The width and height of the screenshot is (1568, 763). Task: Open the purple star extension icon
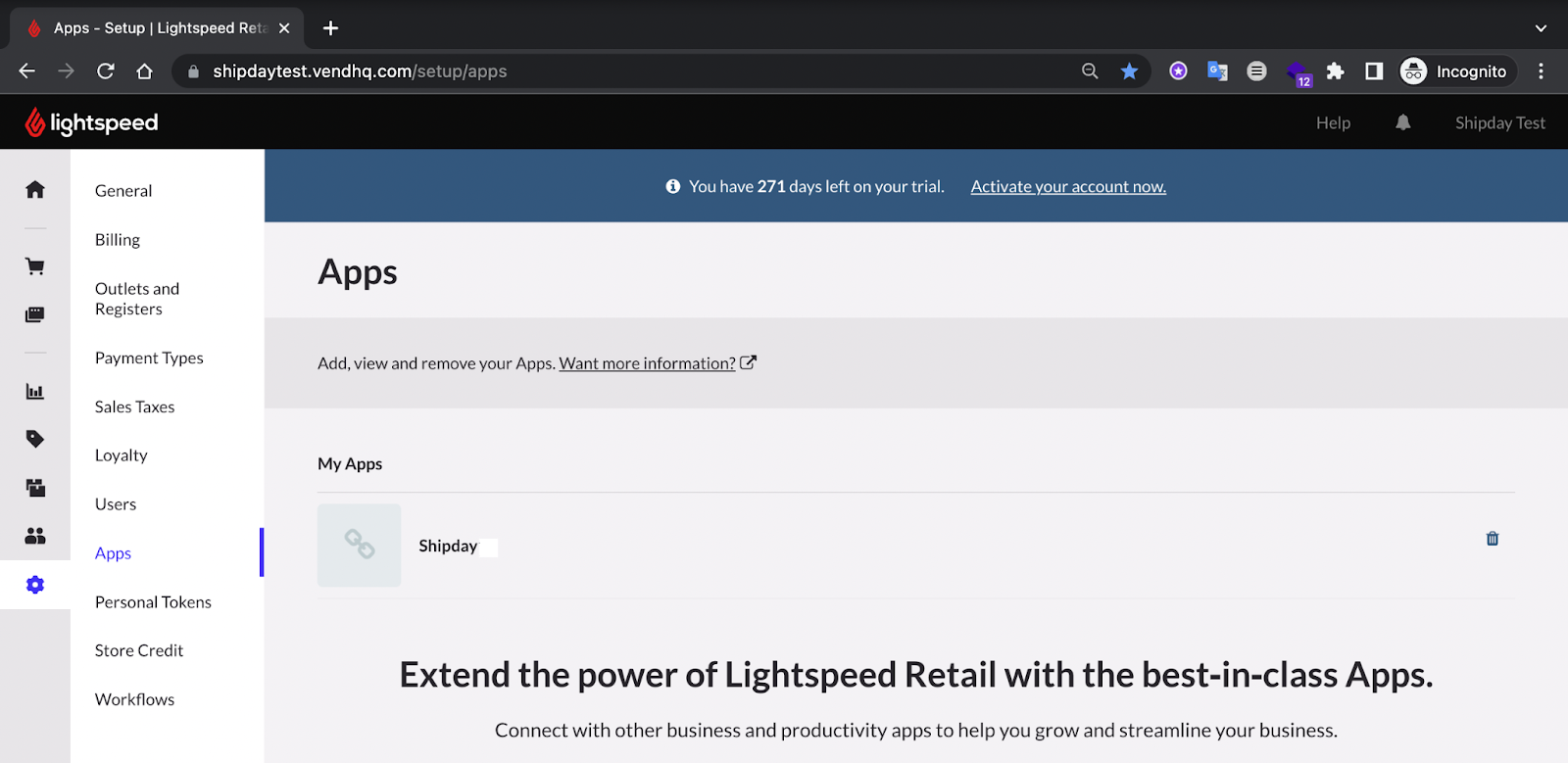[1178, 71]
